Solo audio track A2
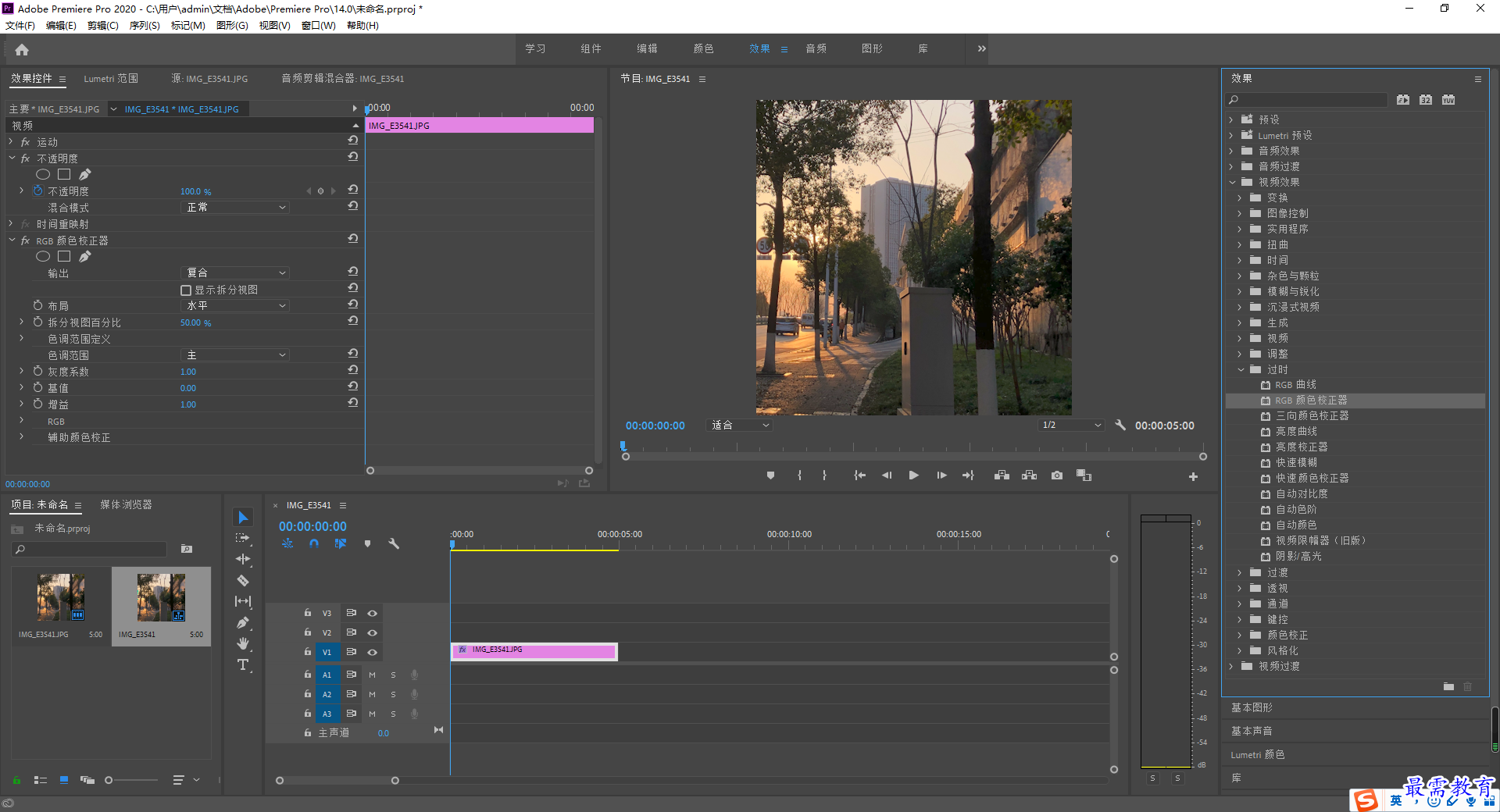The image size is (1500, 812). (x=393, y=694)
